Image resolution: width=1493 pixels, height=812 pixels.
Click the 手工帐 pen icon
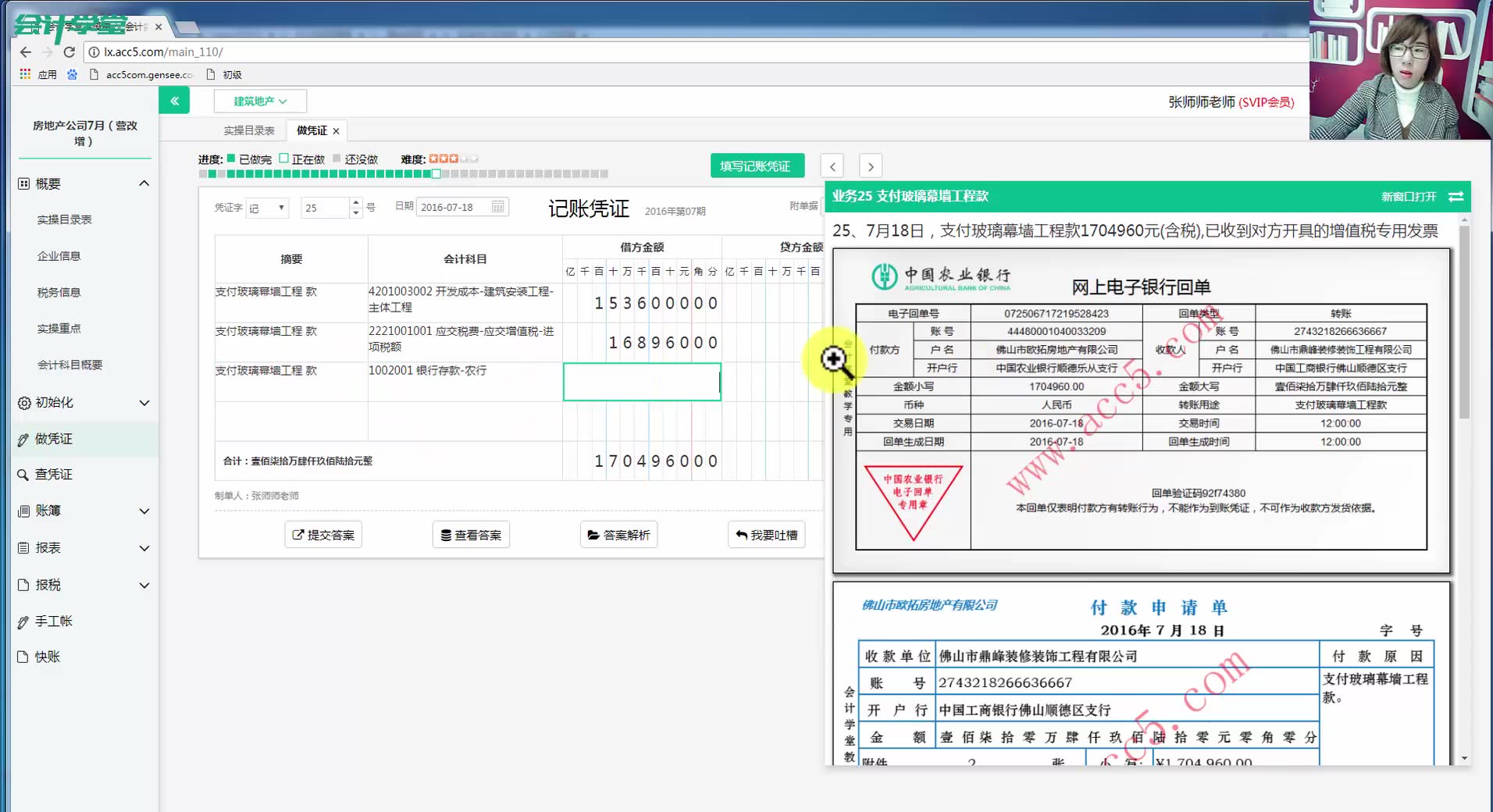[x=23, y=621]
